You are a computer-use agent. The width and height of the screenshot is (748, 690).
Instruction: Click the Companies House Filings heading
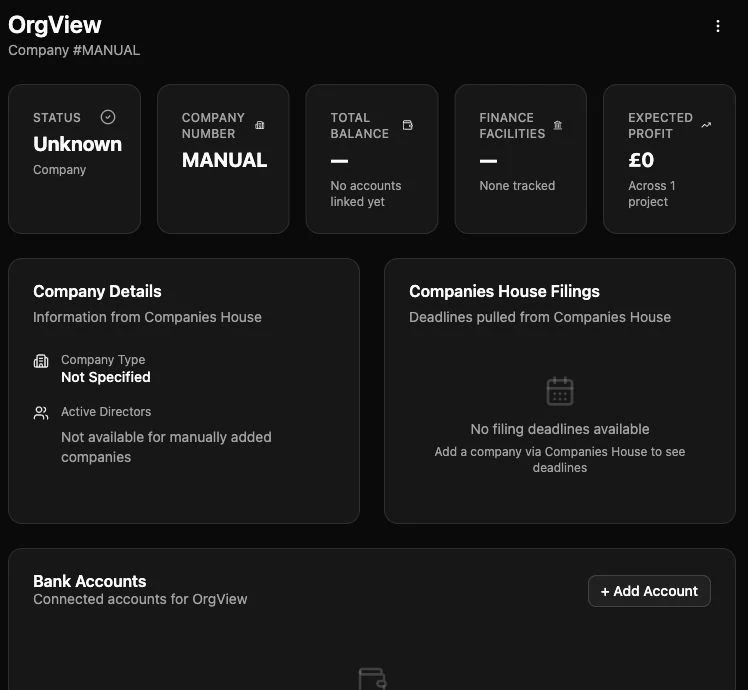coord(504,291)
